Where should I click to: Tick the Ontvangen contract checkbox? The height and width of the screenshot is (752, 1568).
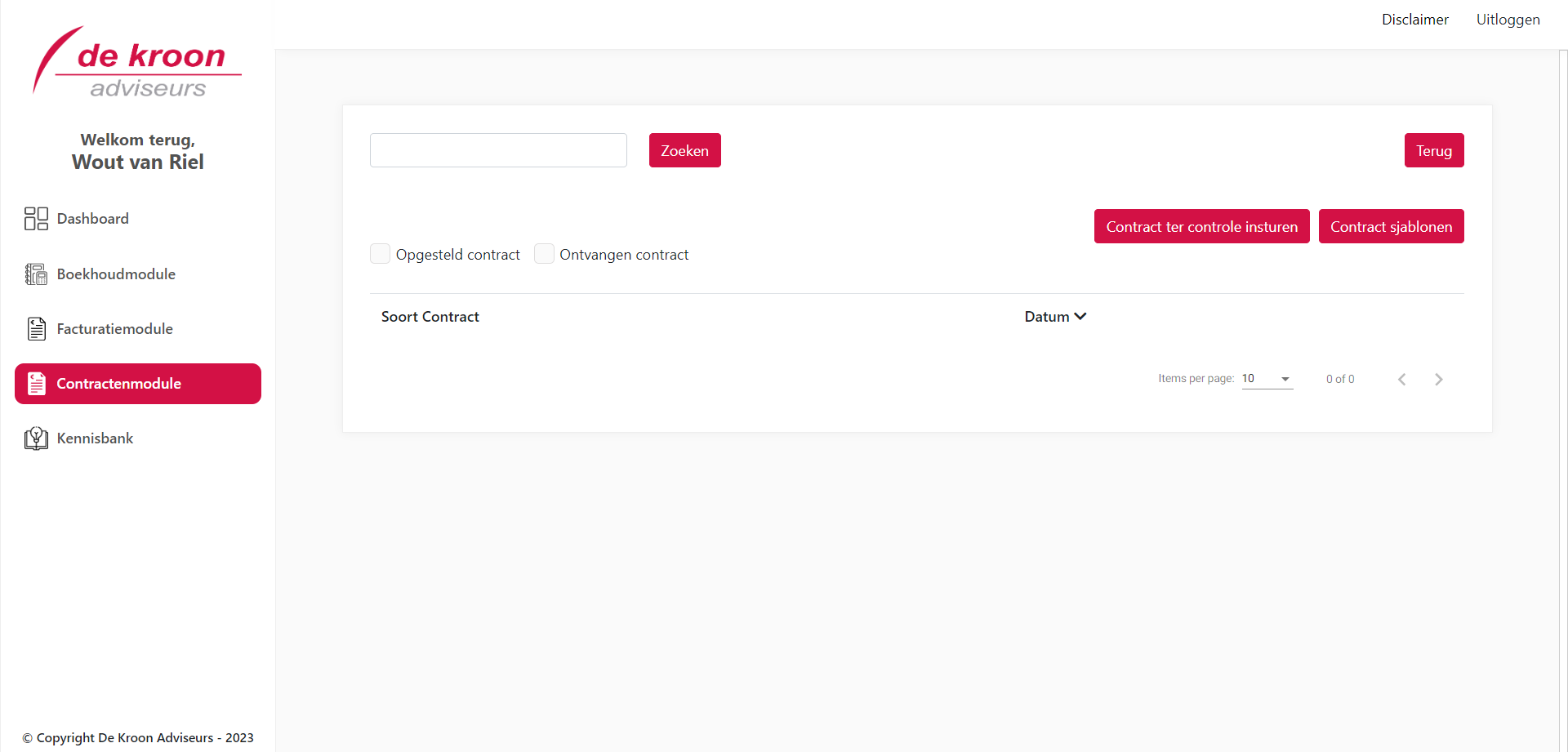point(544,254)
